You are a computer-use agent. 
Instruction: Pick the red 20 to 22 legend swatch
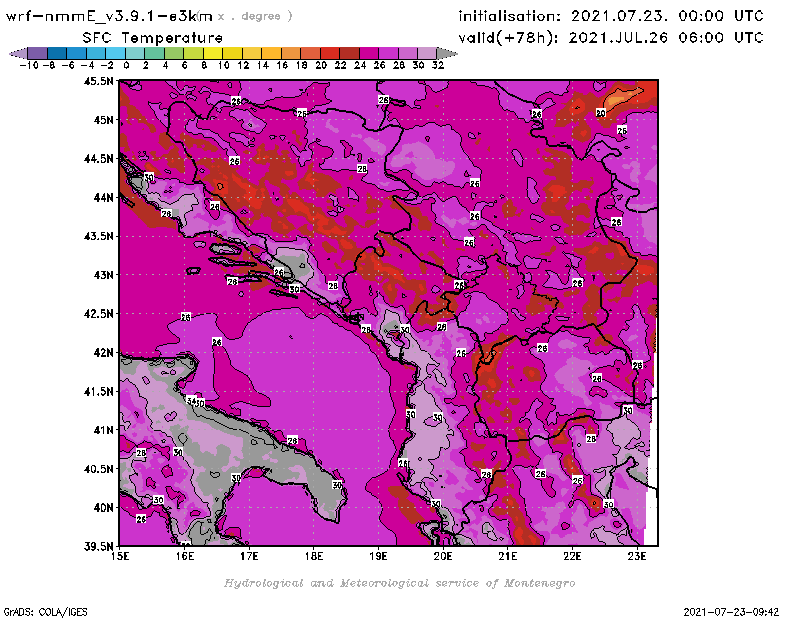[330, 53]
